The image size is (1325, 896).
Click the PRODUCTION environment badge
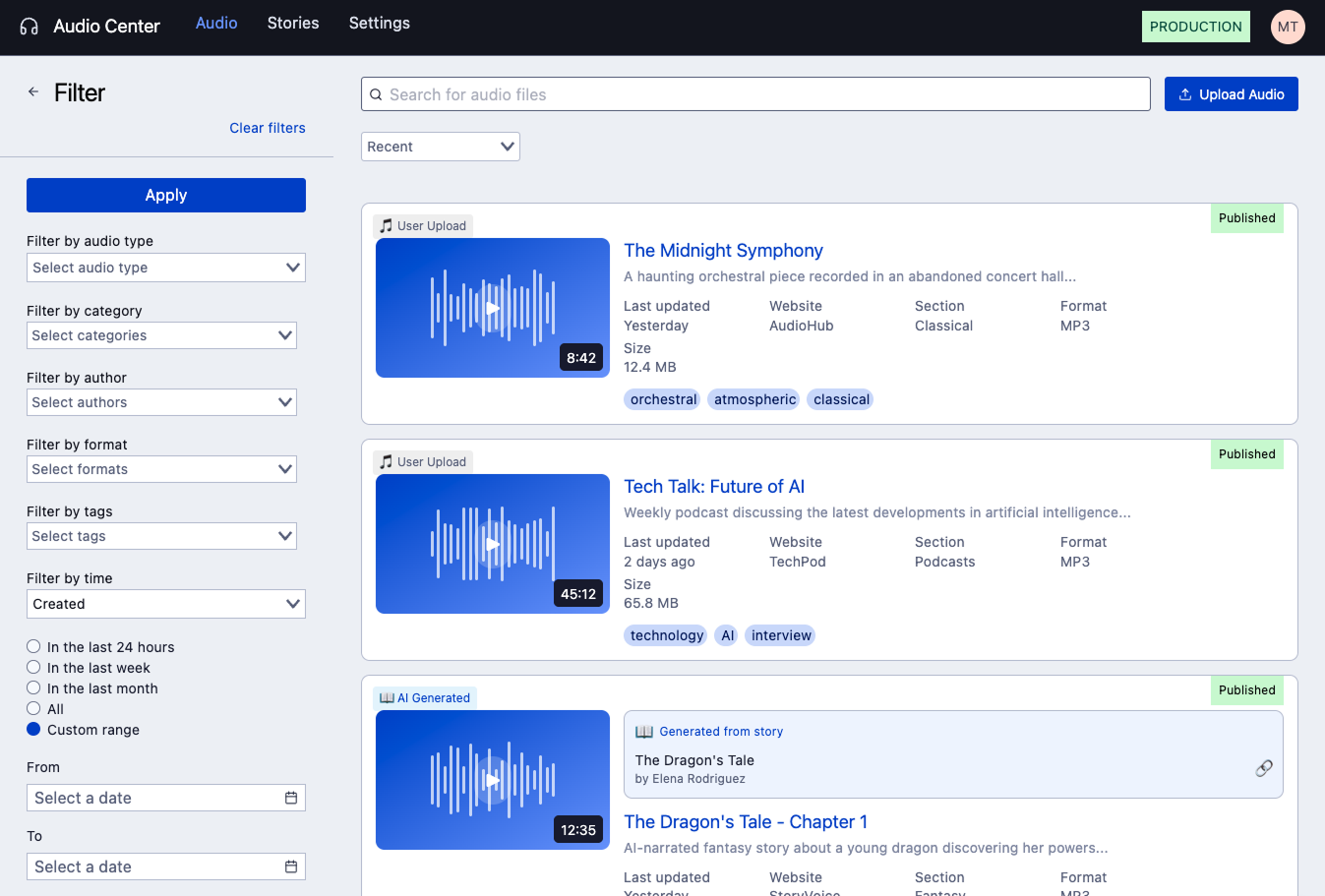pyautogui.click(x=1196, y=27)
